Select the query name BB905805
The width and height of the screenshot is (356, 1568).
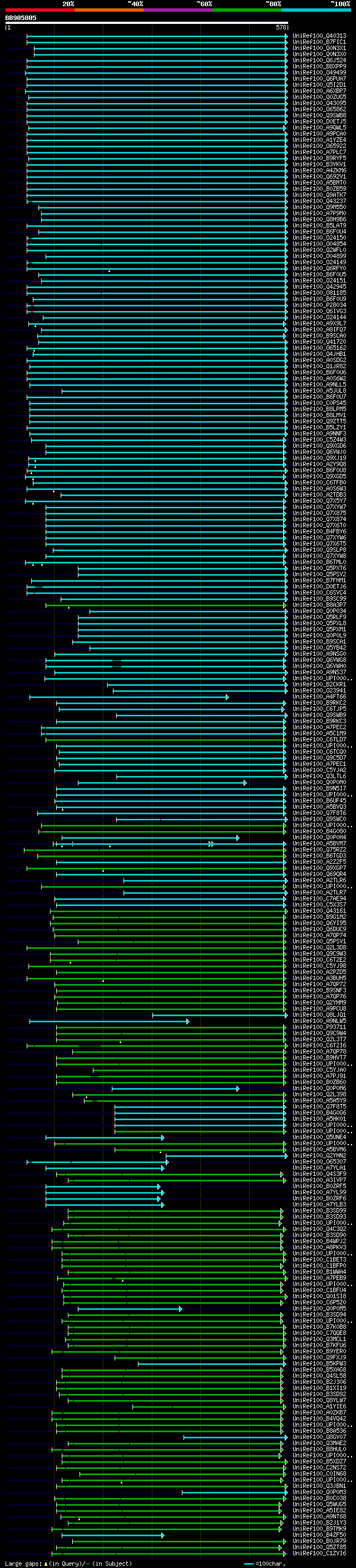point(21,18)
